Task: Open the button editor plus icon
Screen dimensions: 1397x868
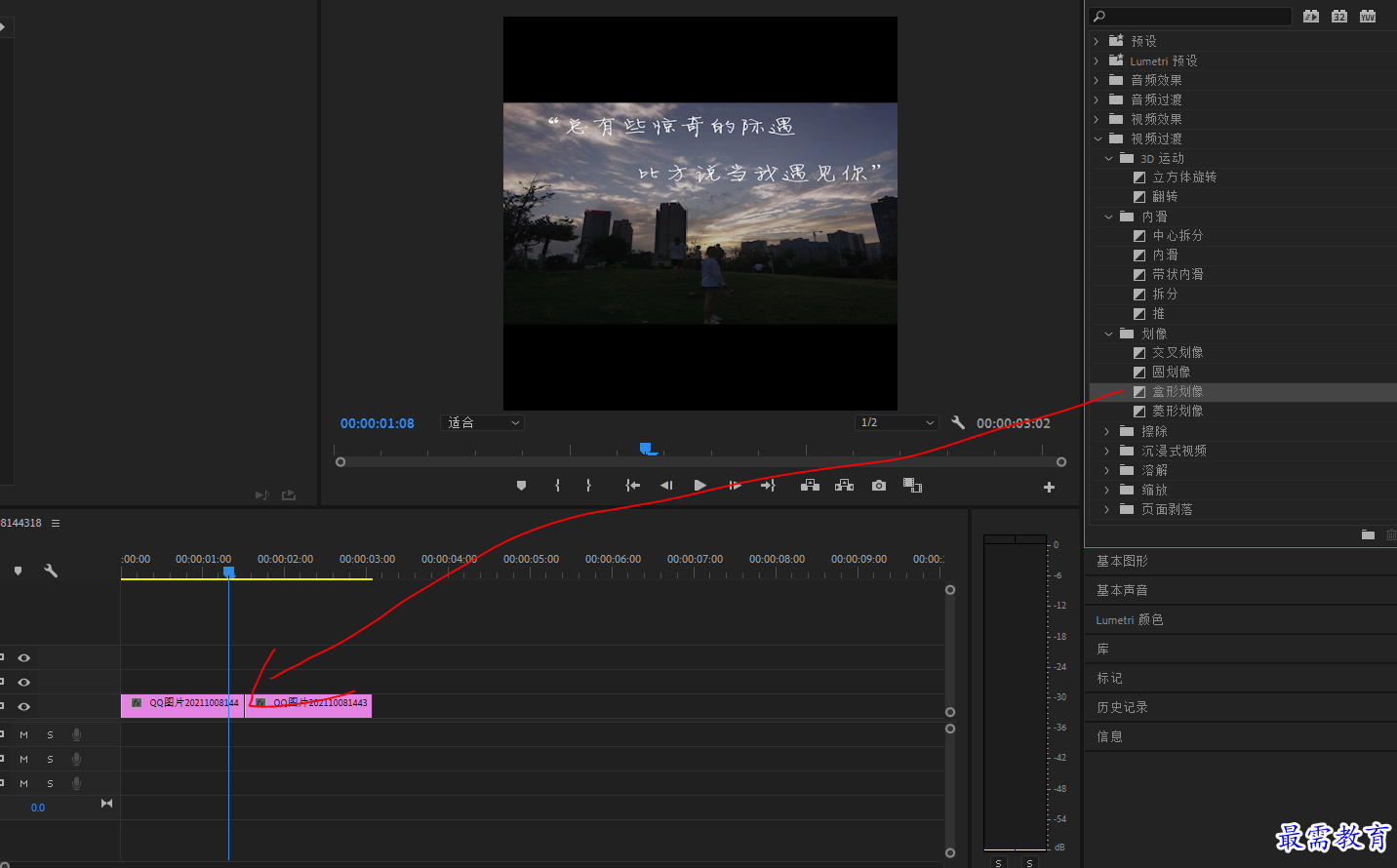Action: (x=1049, y=487)
